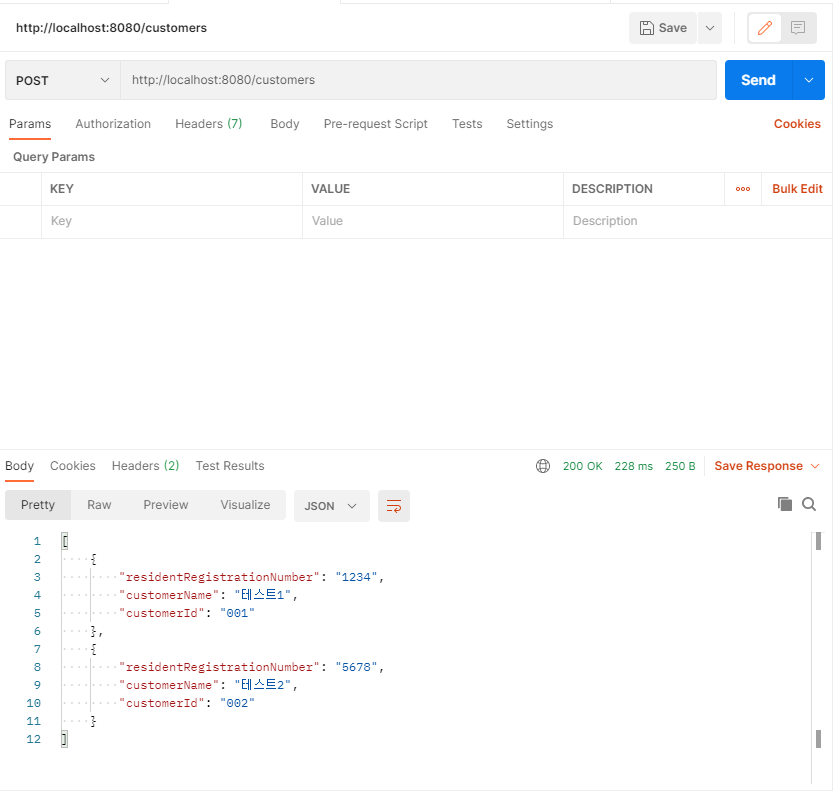Click the Key input cell
Image resolution: width=833 pixels, height=791 pixels.
(172, 222)
